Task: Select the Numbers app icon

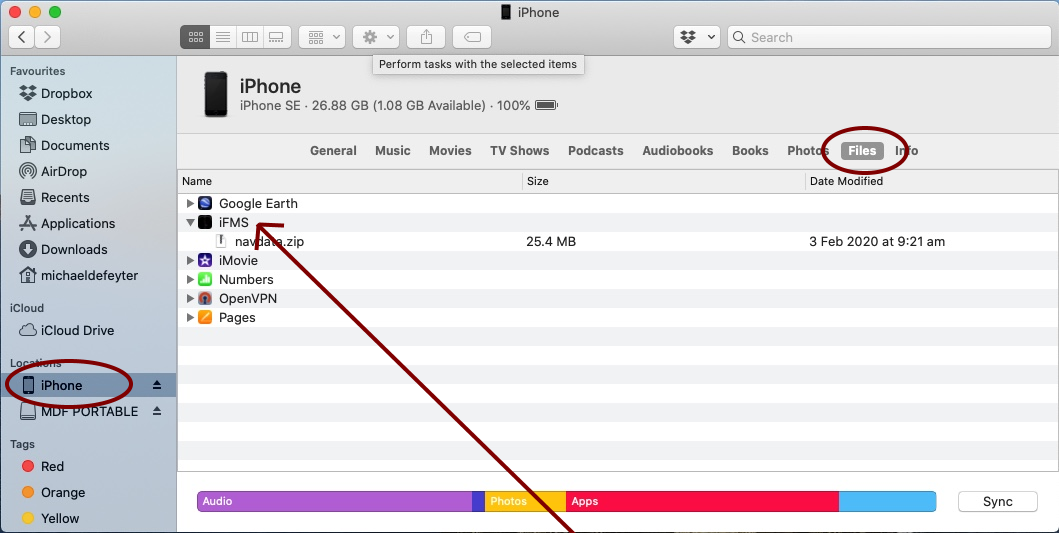Action: (205, 279)
